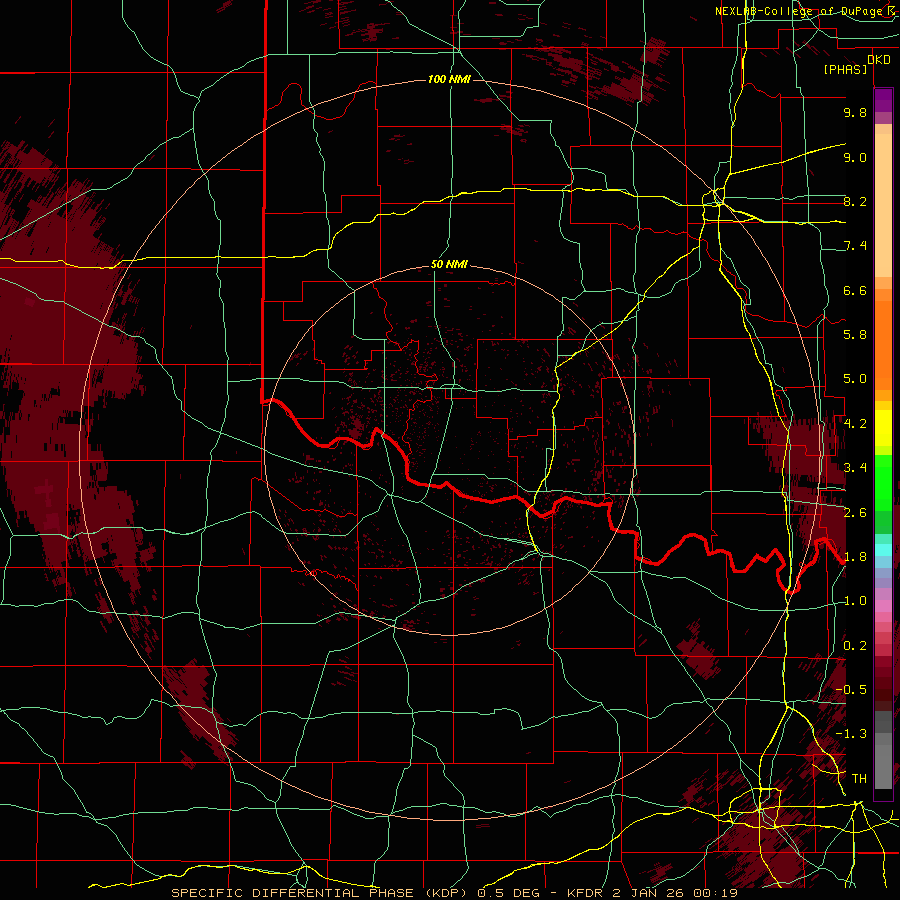
Task: Click the -1.3 scale value
Action: pos(851,734)
